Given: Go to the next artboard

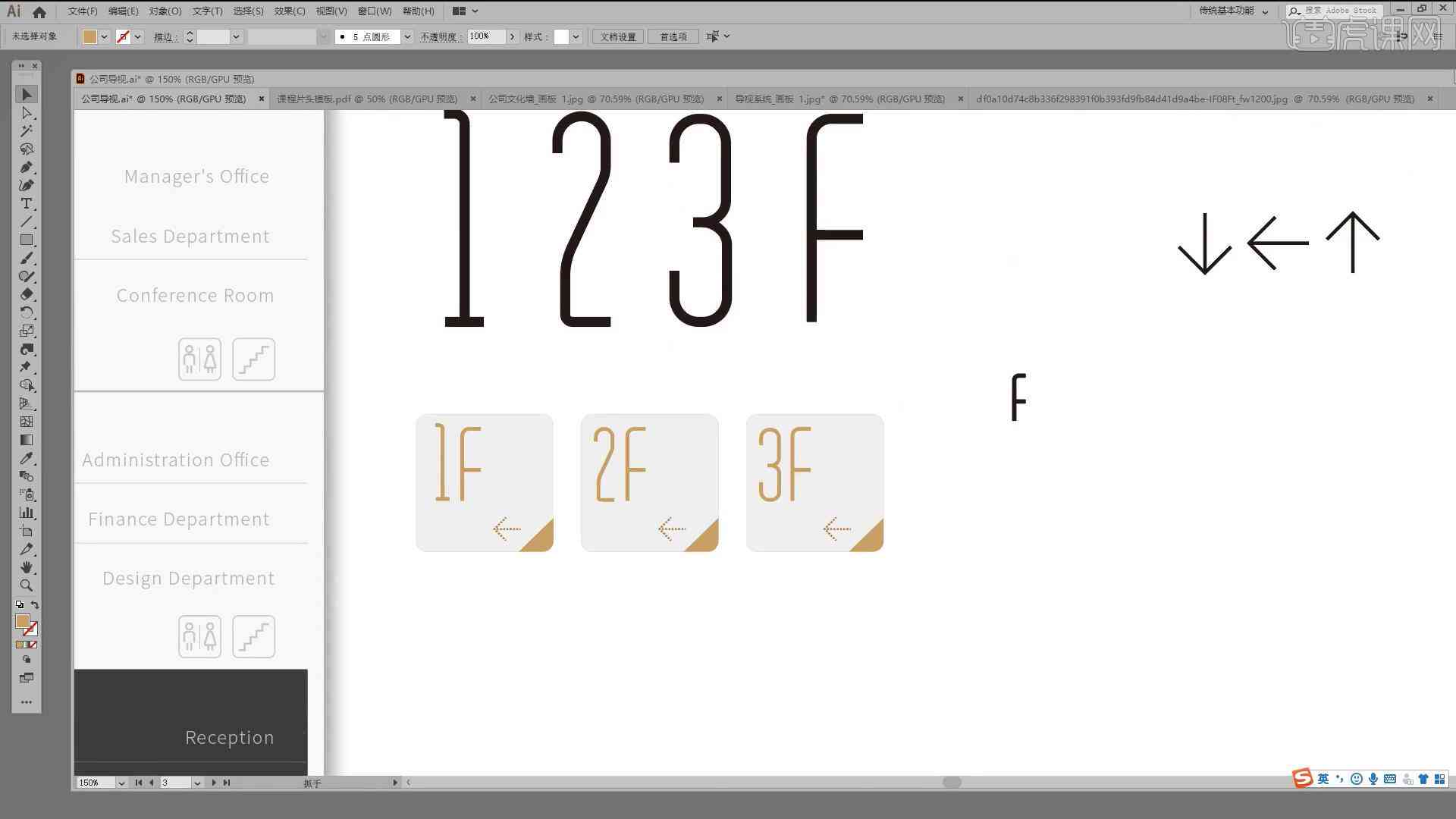Looking at the screenshot, I should (x=214, y=783).
